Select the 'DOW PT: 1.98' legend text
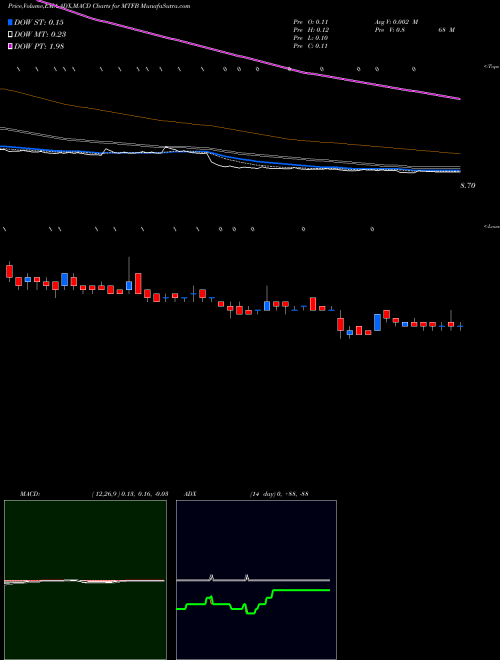The width and height of the screenshot is (500, 660). click(39, 47)
